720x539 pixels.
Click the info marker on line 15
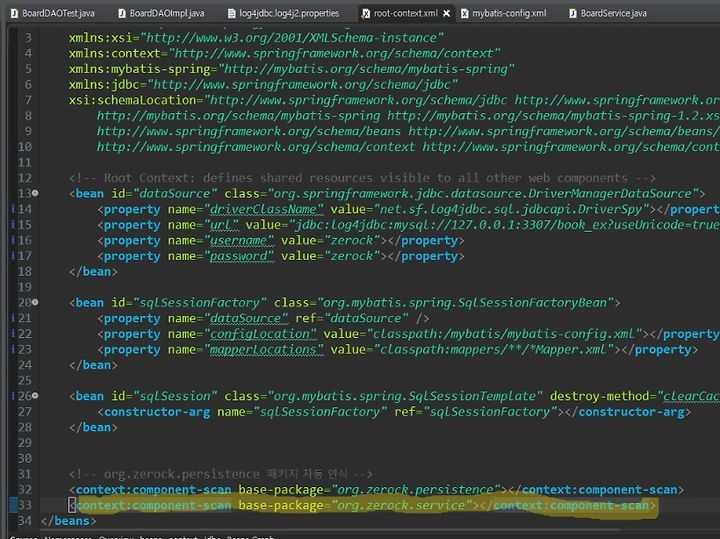point(13,225)
